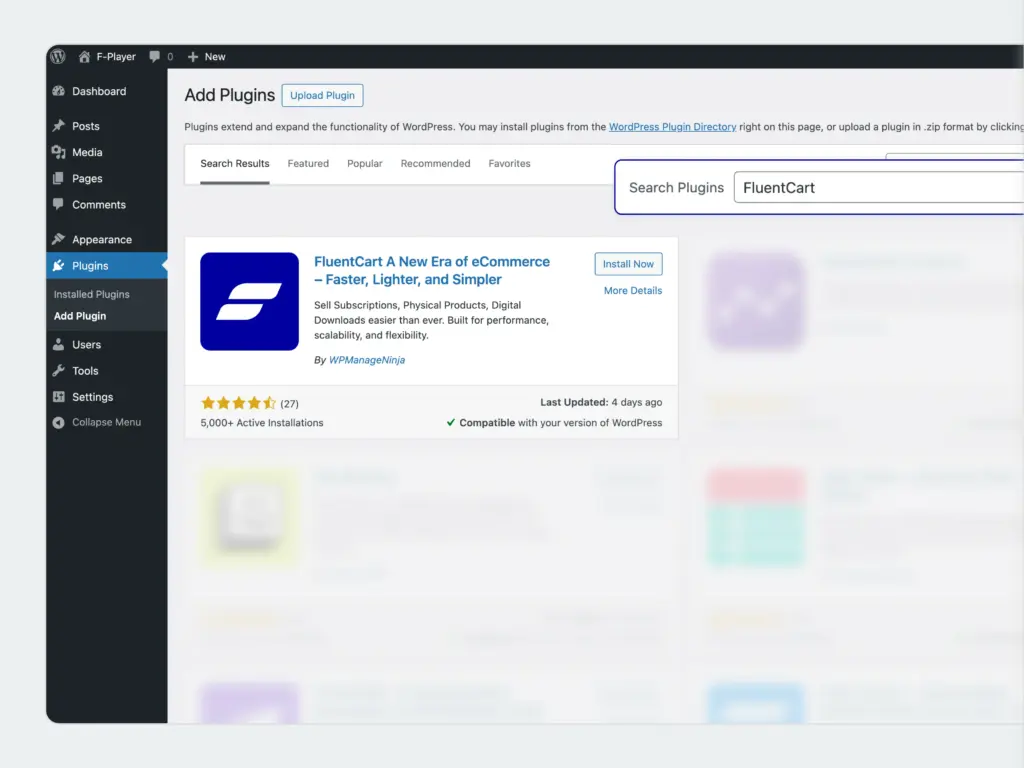
Task: Click the Comments icon in sidebar
Action: (x=59, y=204)
